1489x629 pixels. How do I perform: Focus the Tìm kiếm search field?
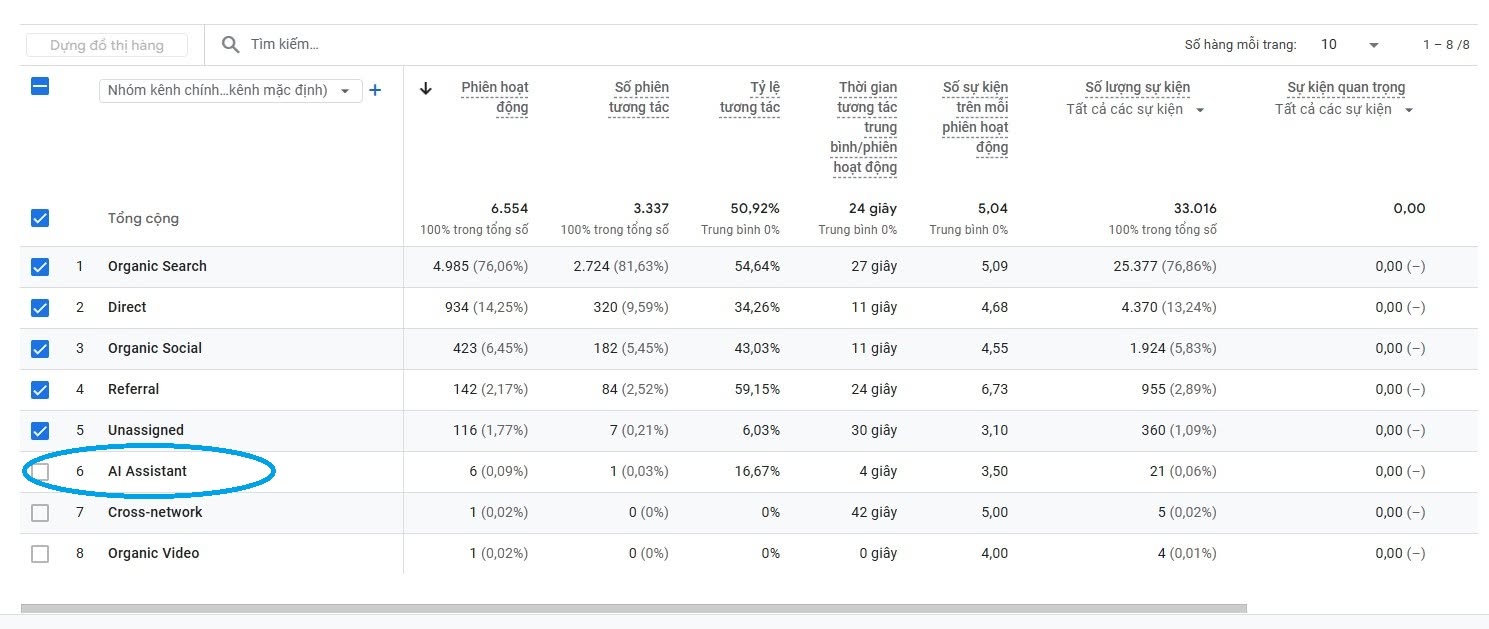coord(700,45)
